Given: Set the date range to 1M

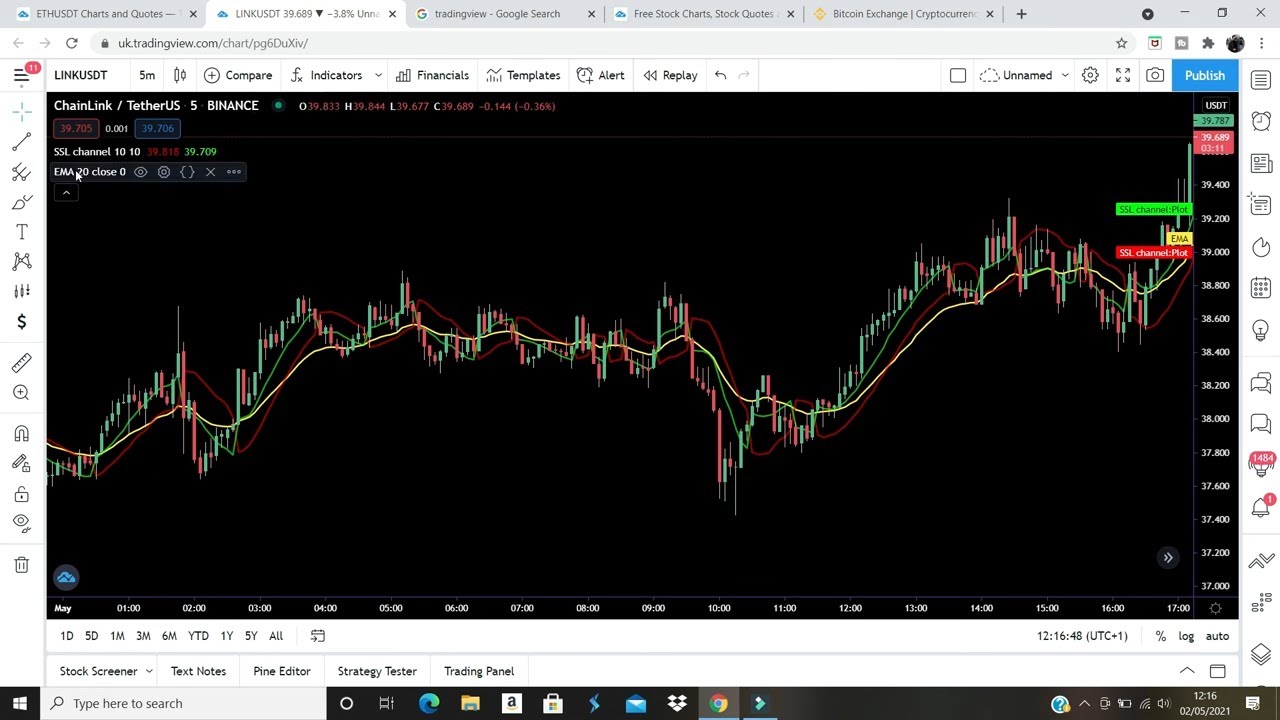Looking at the screenshot, I should tap(117, 636).
